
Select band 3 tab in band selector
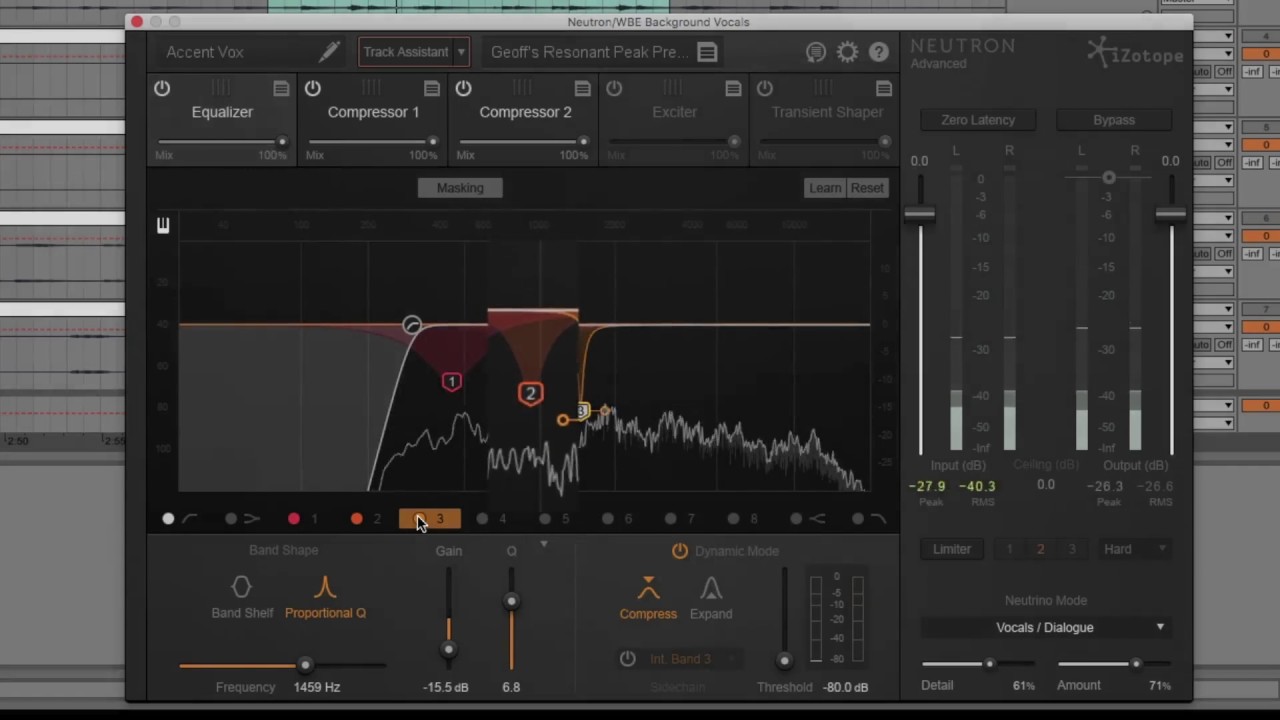[x=429, y=519]
